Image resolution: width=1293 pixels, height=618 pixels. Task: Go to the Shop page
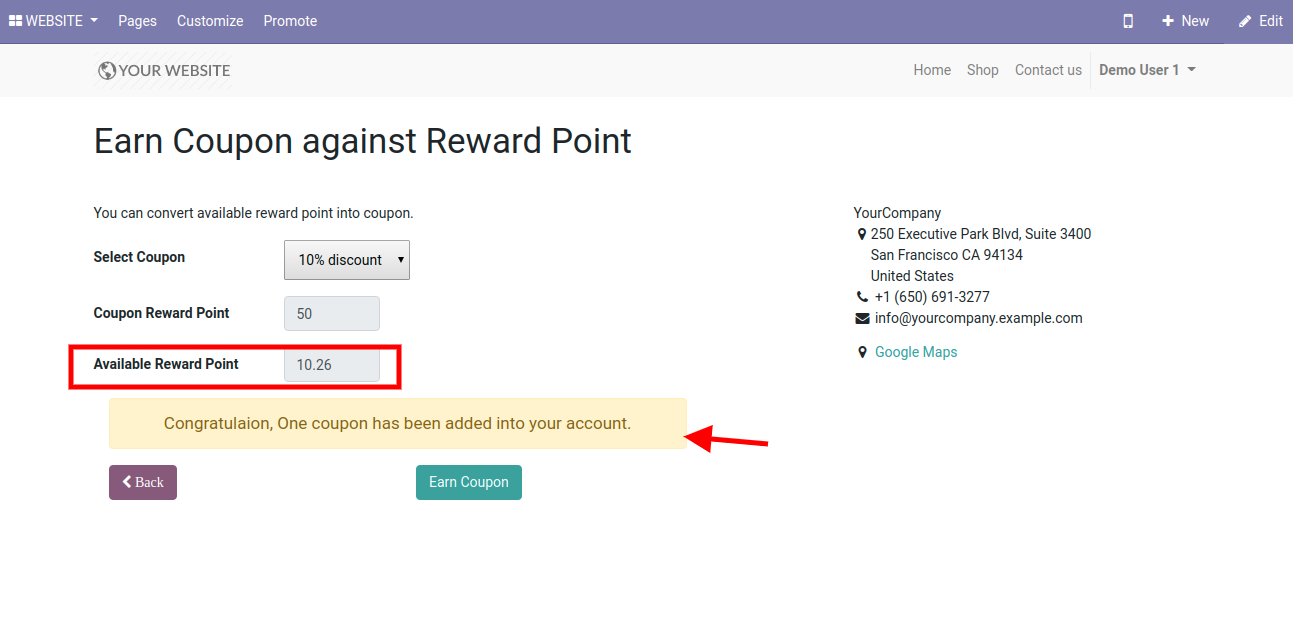tap(983, 70)
